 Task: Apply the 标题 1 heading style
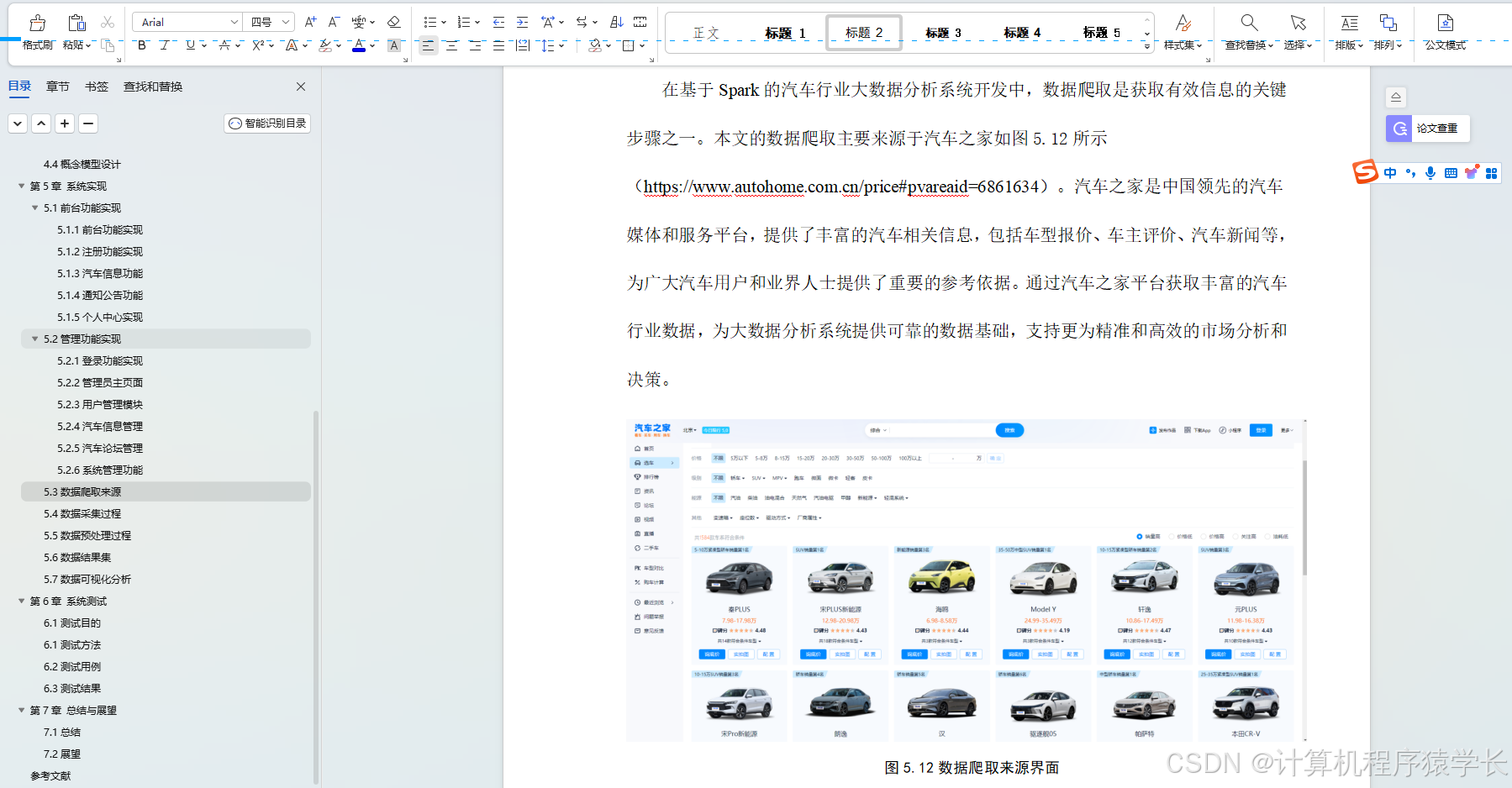pyautogui.click(x=785, y=33)
